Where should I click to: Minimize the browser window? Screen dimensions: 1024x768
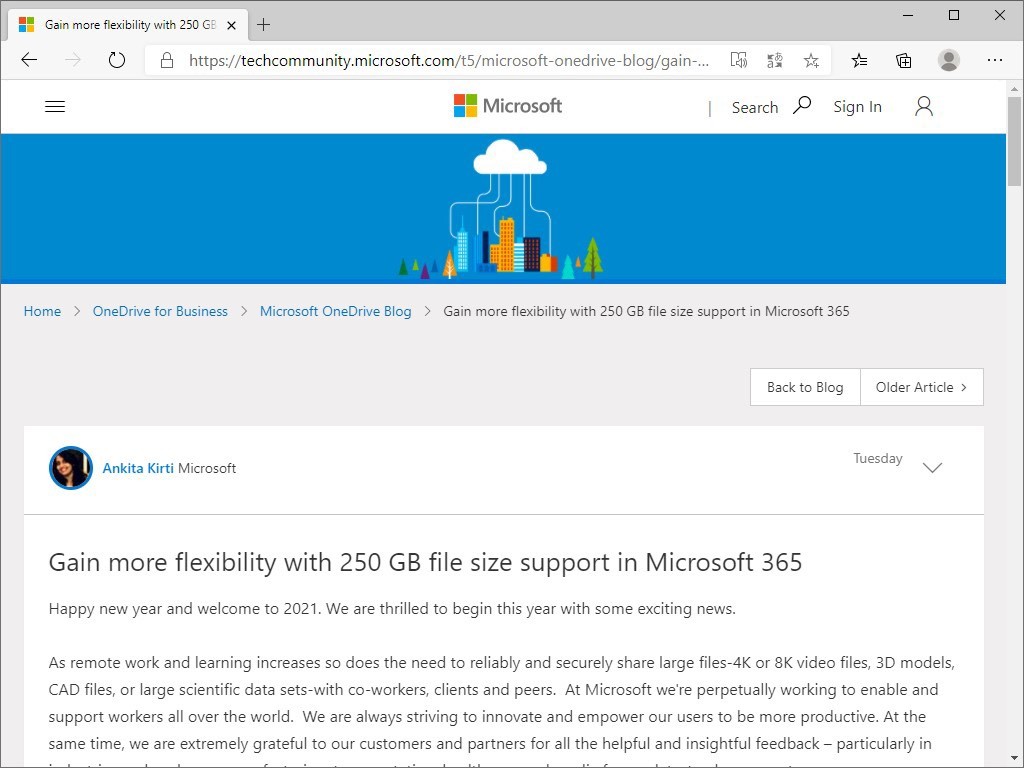pyautogui.click(x=908, y=15)
